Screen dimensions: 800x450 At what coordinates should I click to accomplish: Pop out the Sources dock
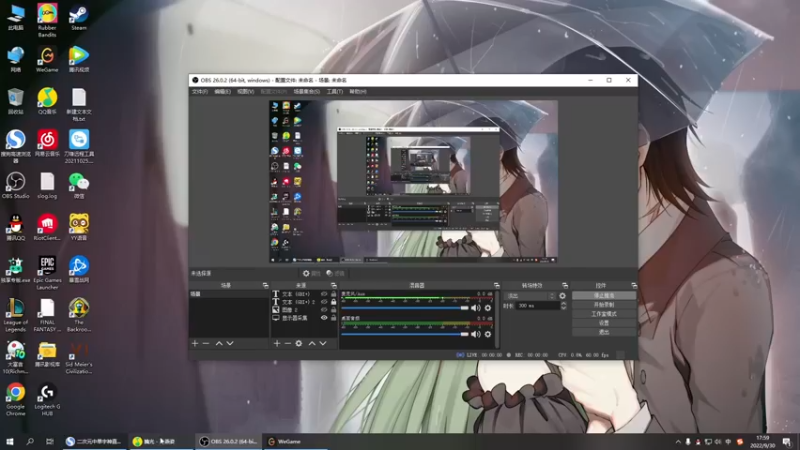click(x=334, y=286)
